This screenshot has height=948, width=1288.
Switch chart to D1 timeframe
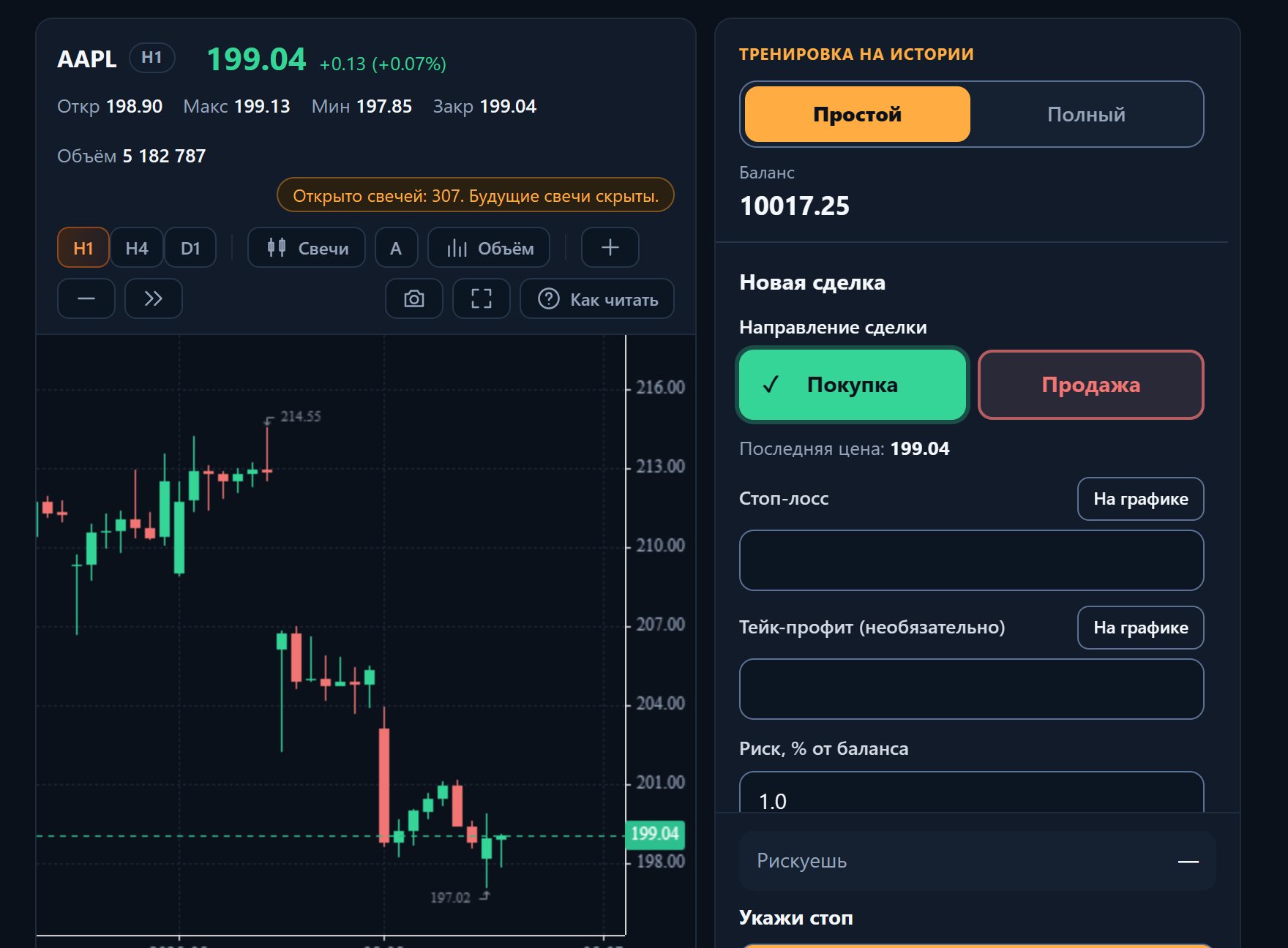(x=190, y=248)
